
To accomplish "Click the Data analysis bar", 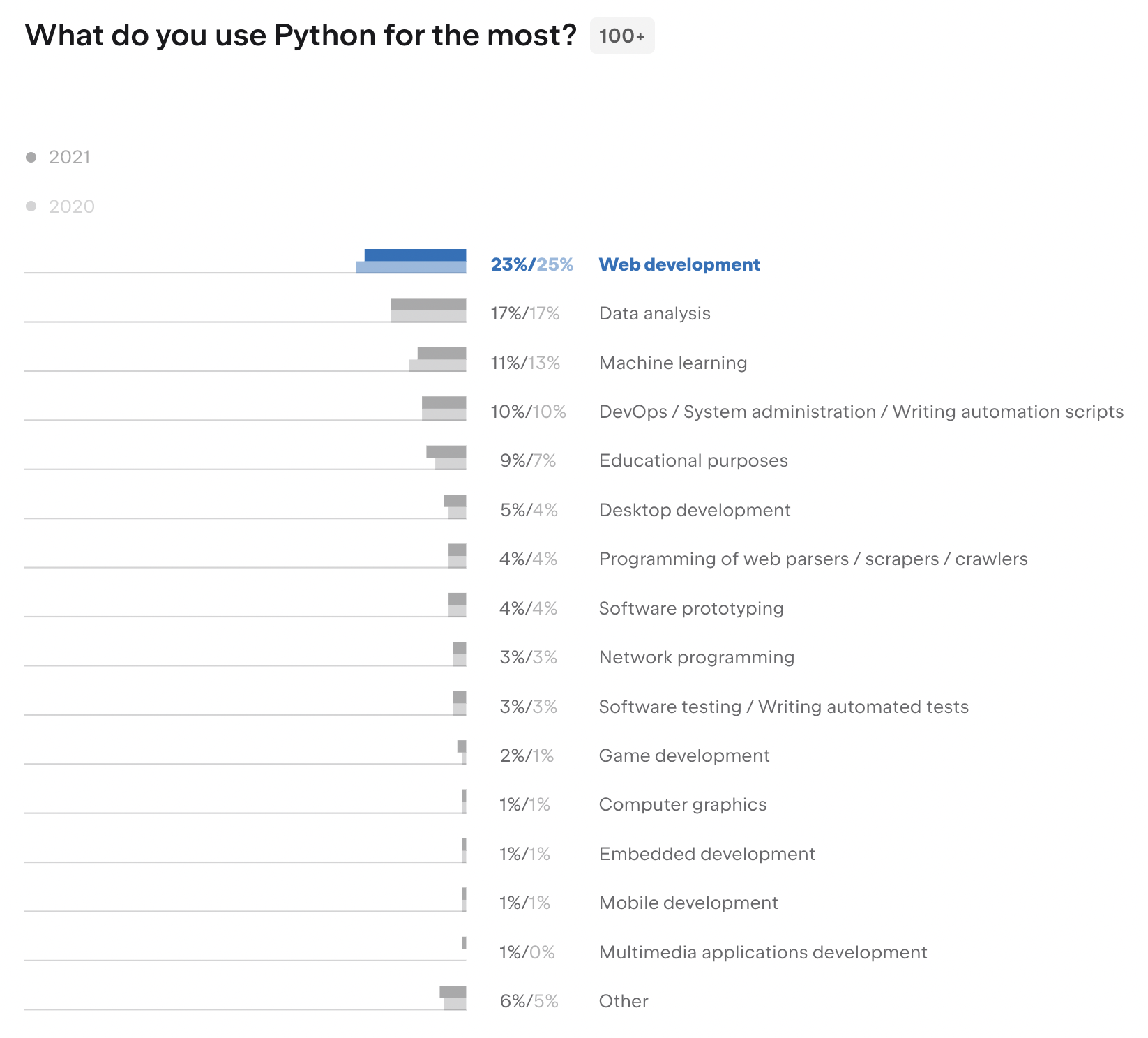I will [x=428, y=310].
